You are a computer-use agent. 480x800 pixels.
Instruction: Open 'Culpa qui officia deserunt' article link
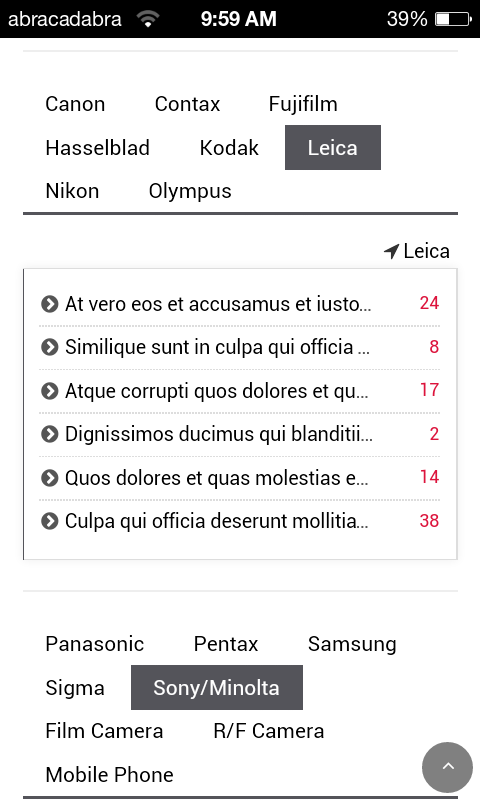tap(216, 521)
